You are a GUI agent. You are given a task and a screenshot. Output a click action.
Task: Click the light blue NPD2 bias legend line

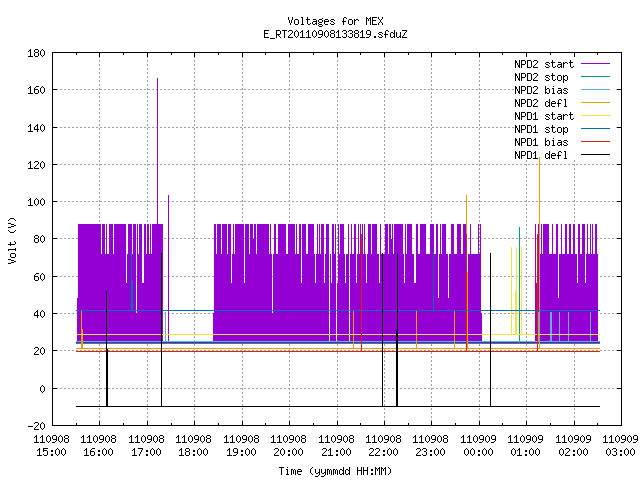[x=595, y=89]
